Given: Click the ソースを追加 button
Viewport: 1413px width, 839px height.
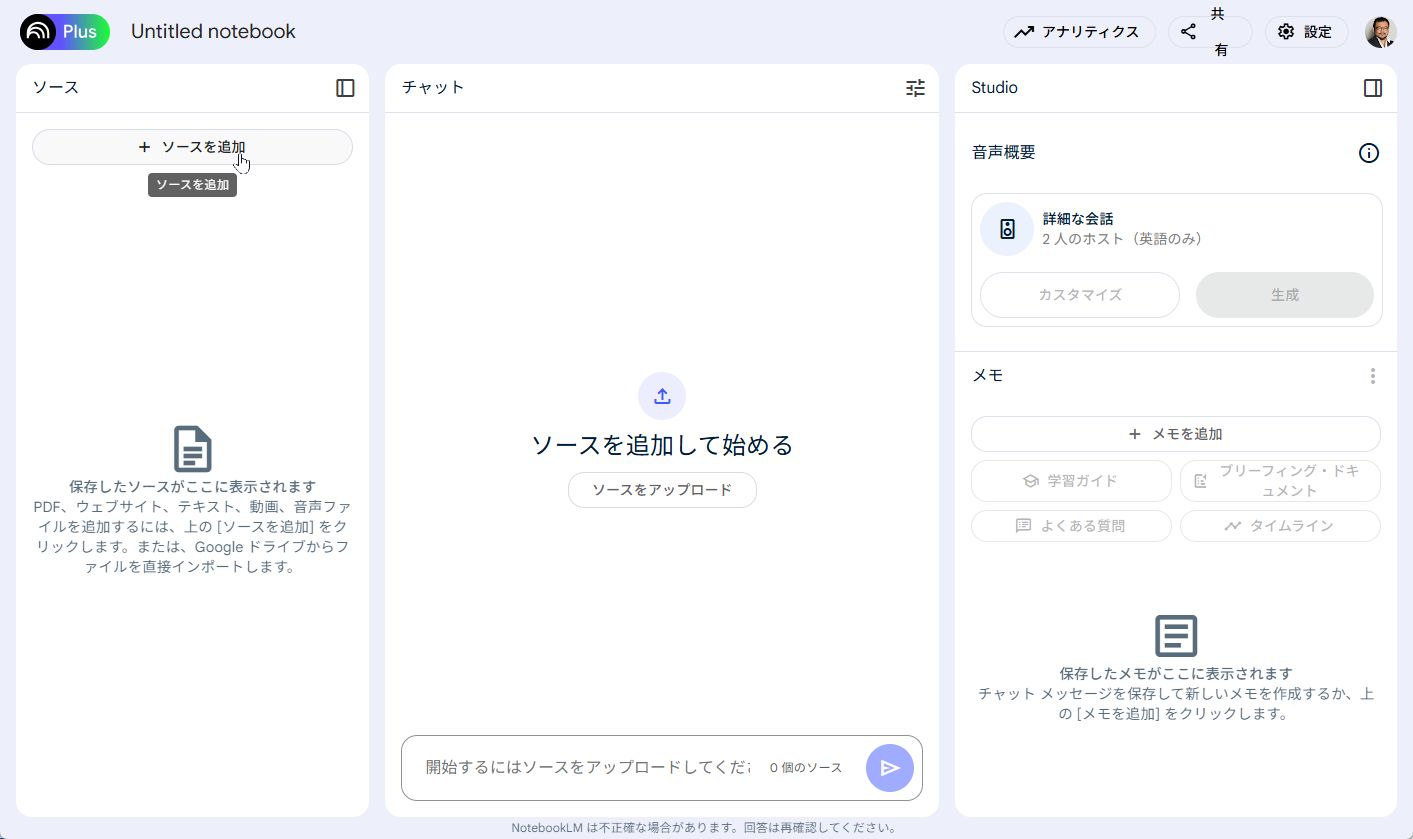Looking at the screenshot, I should [192, 146].
